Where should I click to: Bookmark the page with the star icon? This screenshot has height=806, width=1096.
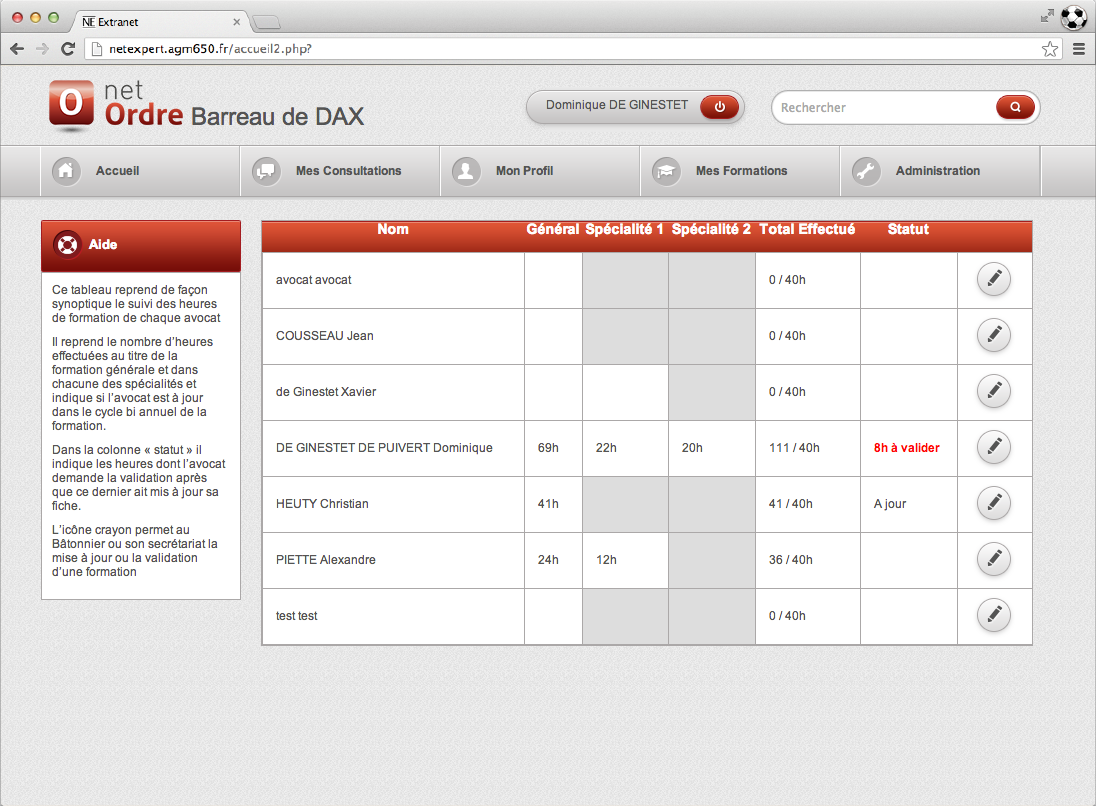[x=1049, y=49]
